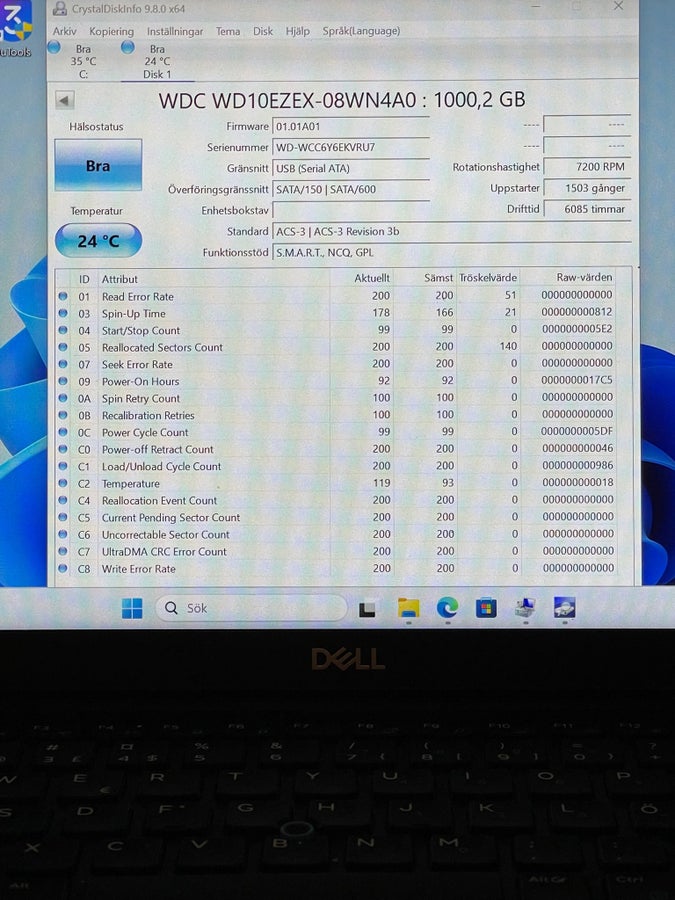
Task: Click the status dot for Load/Unload Cycle Count
Action: pyautogui.click(x=63, y=466)
